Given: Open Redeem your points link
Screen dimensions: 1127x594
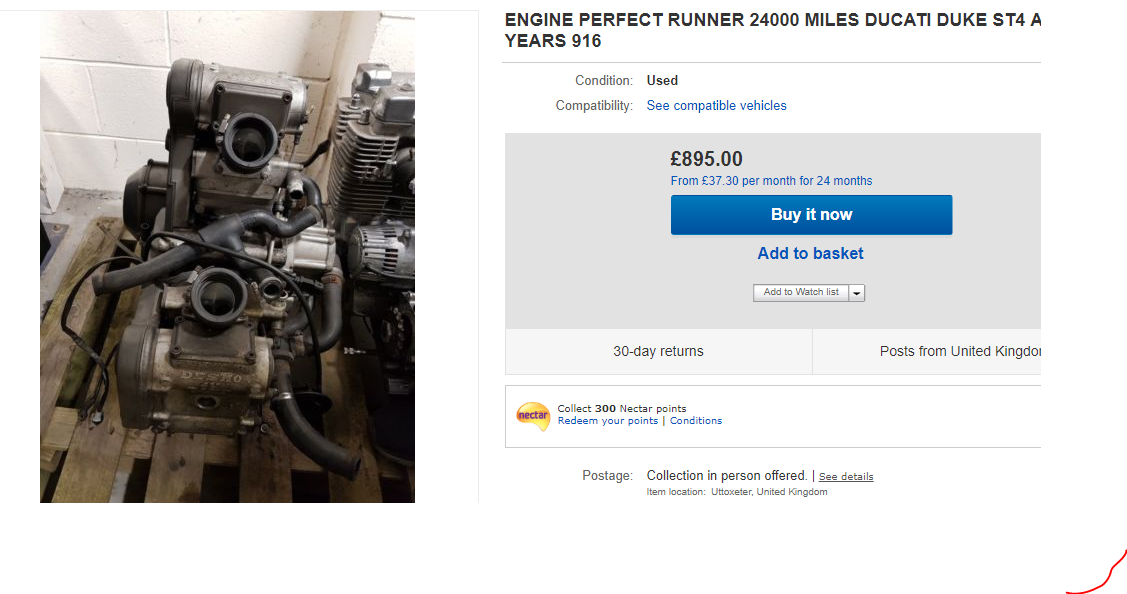Looking at the screenshot, I should (607, 421).
